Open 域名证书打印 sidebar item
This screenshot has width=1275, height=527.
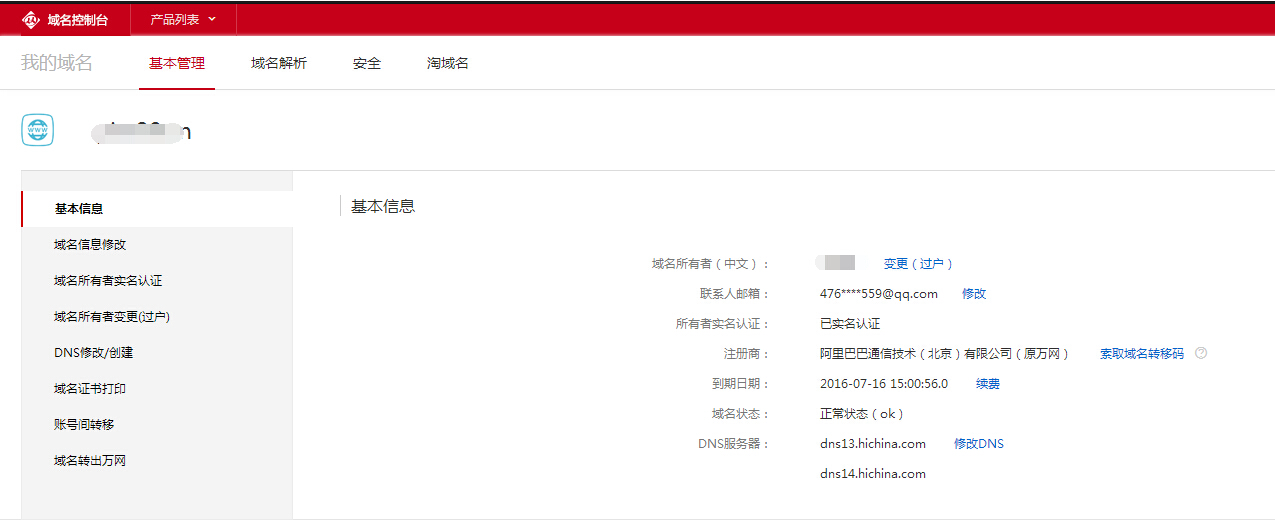[x=90, y=389]
